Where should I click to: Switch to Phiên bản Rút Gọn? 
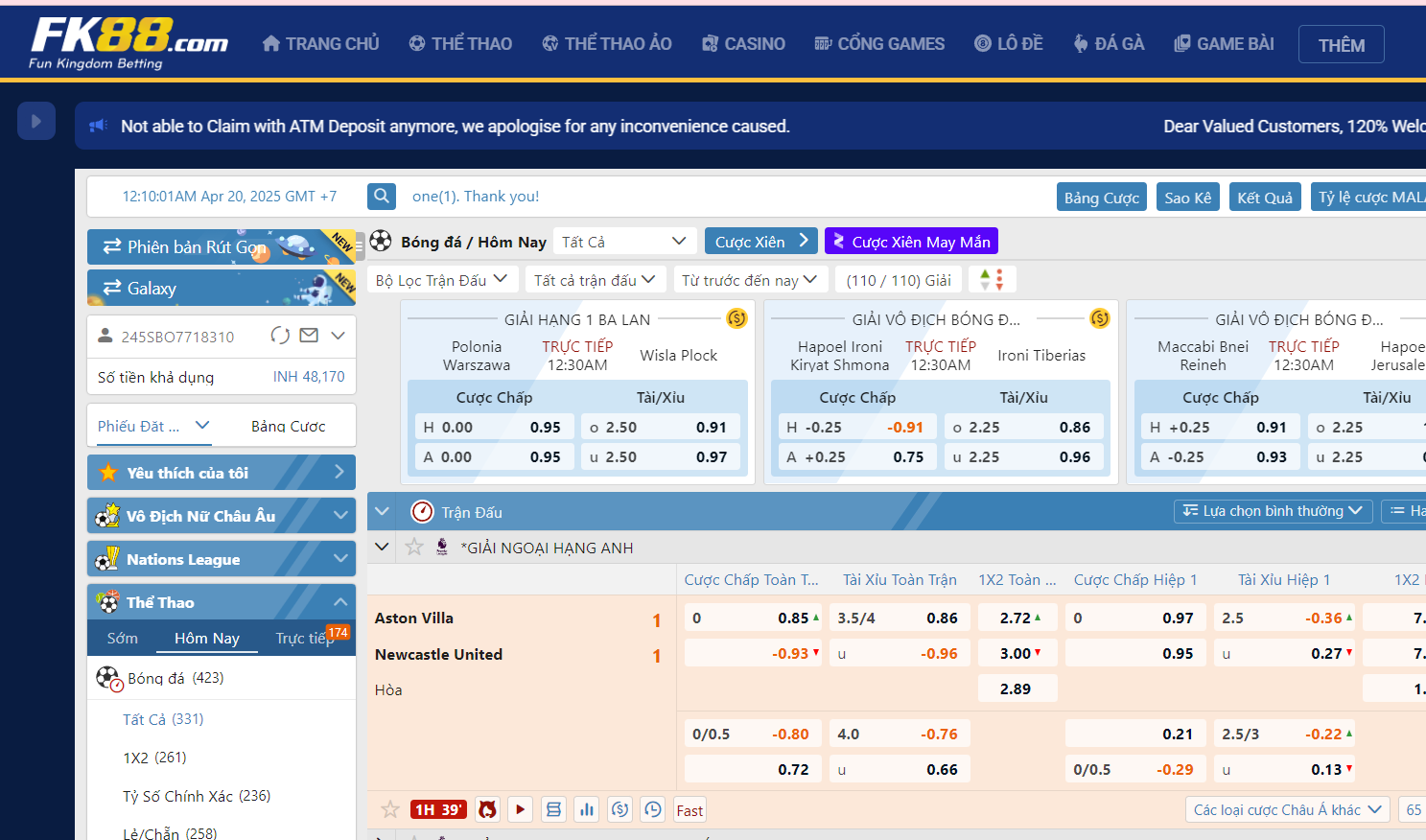[x=222, y=246]
